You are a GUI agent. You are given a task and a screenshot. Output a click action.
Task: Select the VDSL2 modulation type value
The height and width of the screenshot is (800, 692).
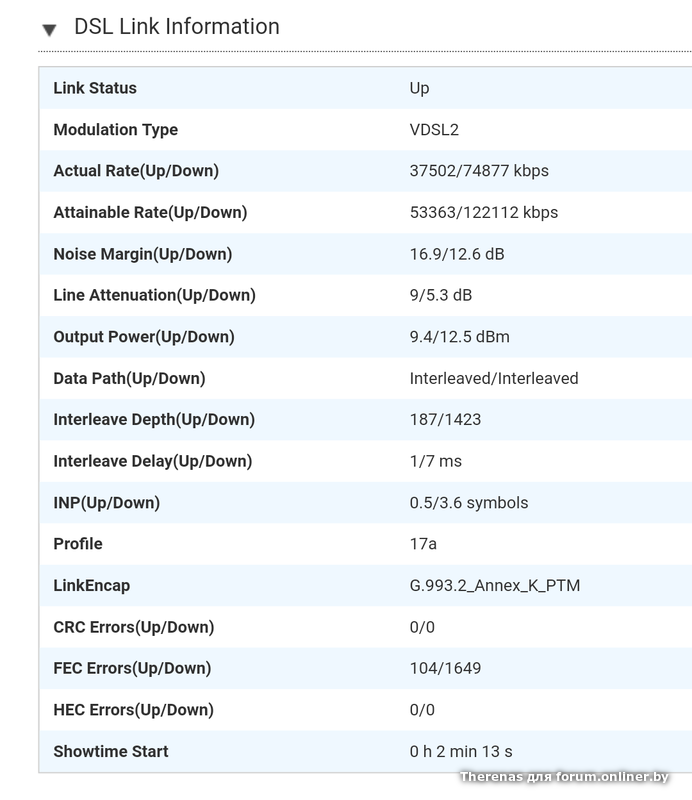[434, 130]
